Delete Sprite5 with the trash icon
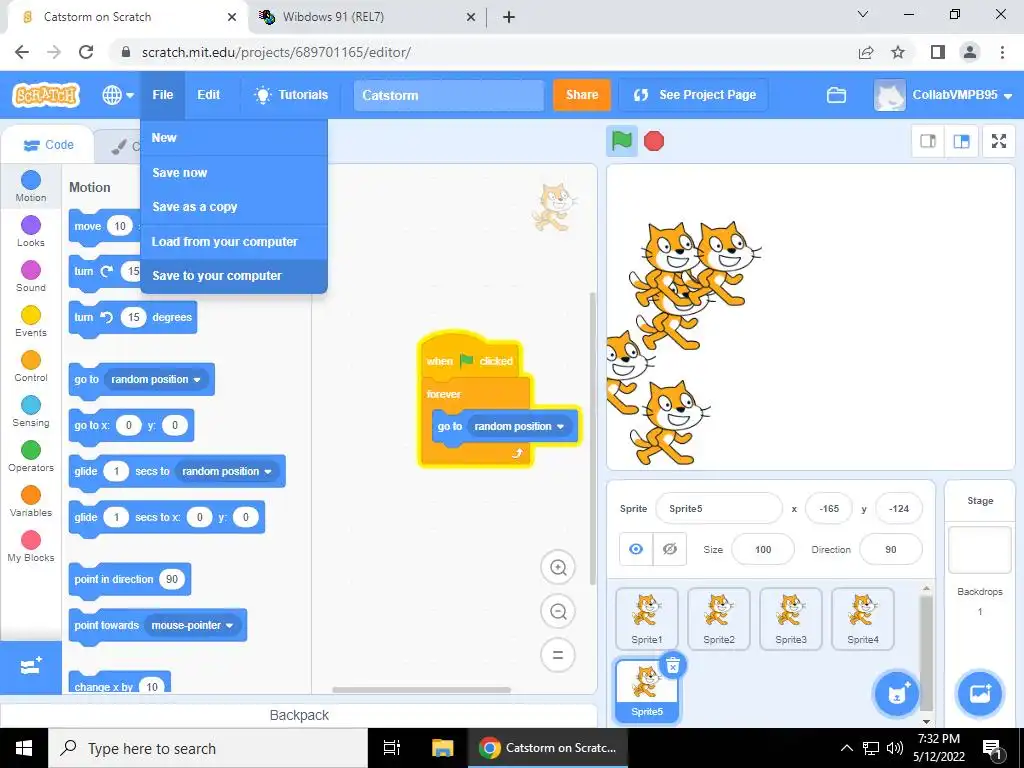Screen dimensions: 1024x768 (x=673, y=665)
